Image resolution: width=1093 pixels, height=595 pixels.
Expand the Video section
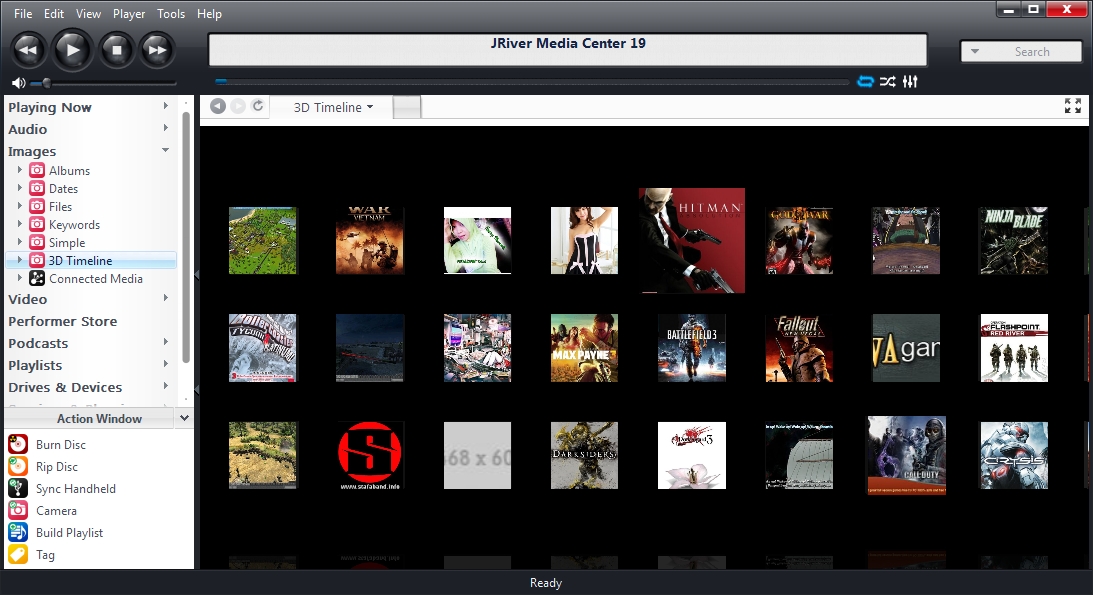pyautogui.click(x=165, y=298)
